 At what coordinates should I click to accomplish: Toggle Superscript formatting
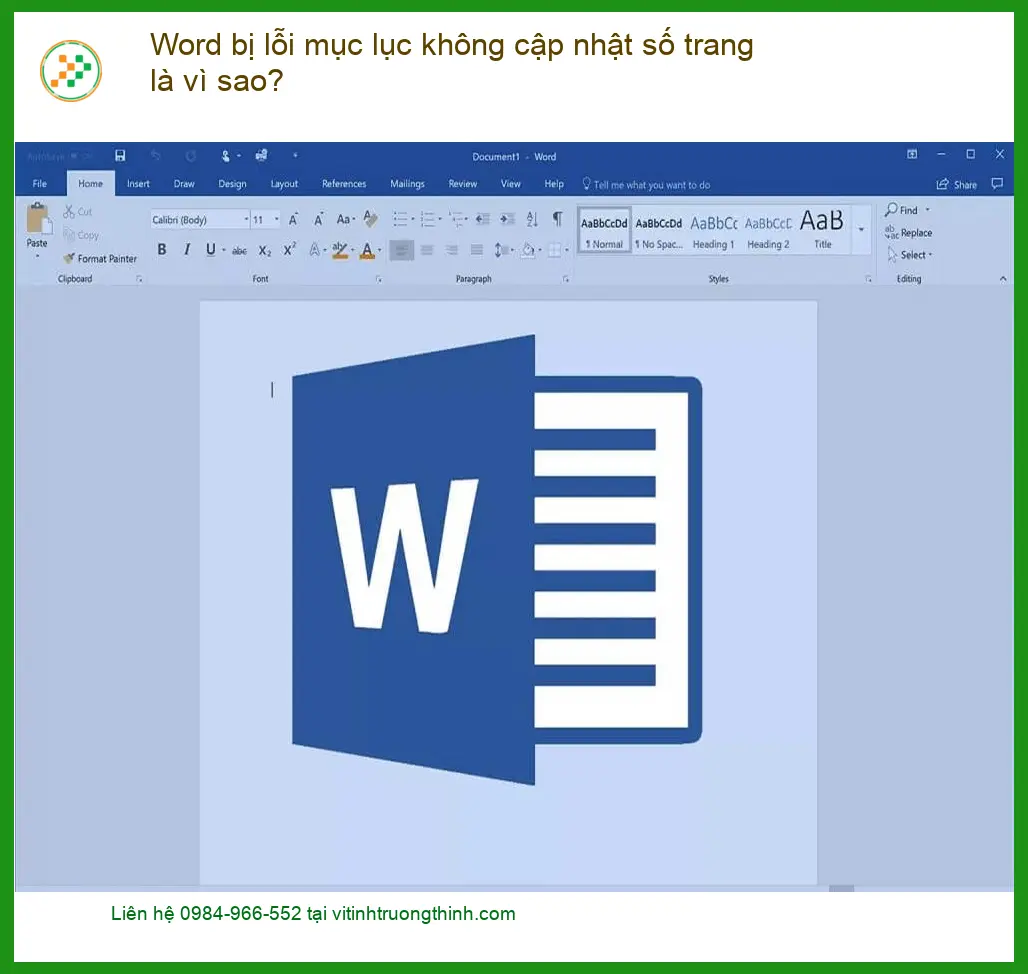[x=289, y=250]
